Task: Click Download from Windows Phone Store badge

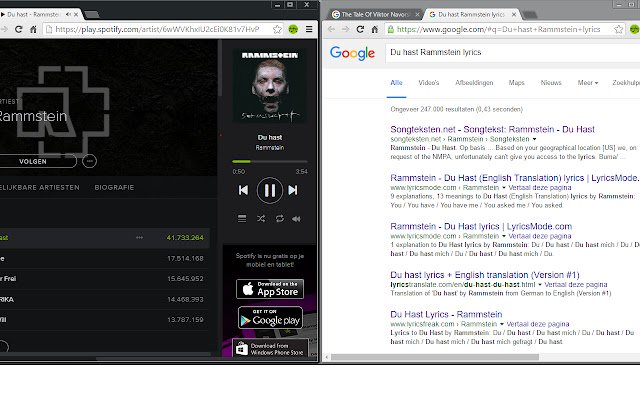Action: click(x=270, y=348)
